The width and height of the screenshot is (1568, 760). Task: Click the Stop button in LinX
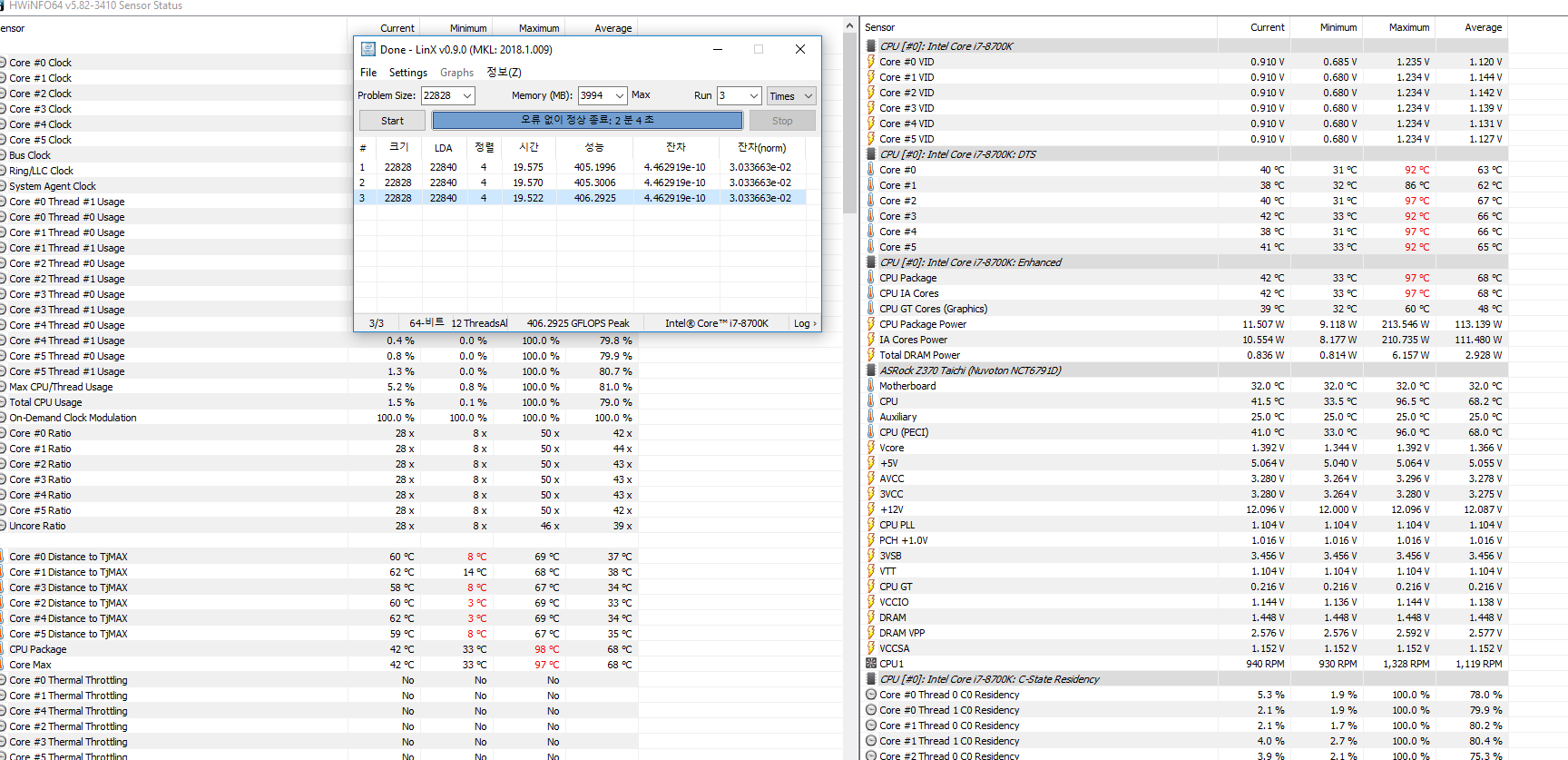782,121
